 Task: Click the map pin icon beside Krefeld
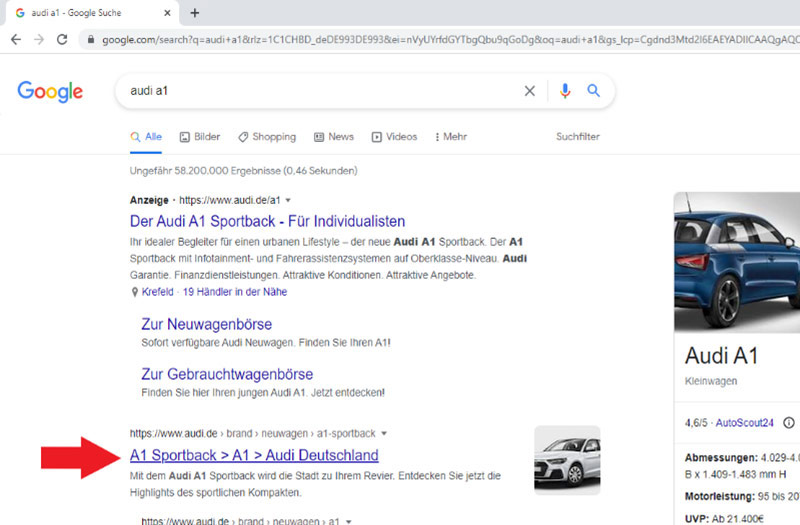(x=135, y=292)
